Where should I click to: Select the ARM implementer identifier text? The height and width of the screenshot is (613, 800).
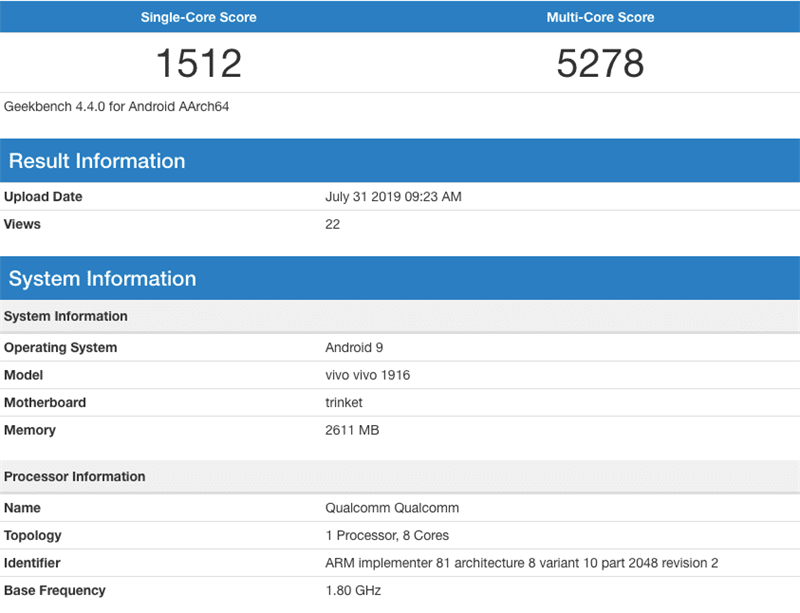(x=521, y=563)
